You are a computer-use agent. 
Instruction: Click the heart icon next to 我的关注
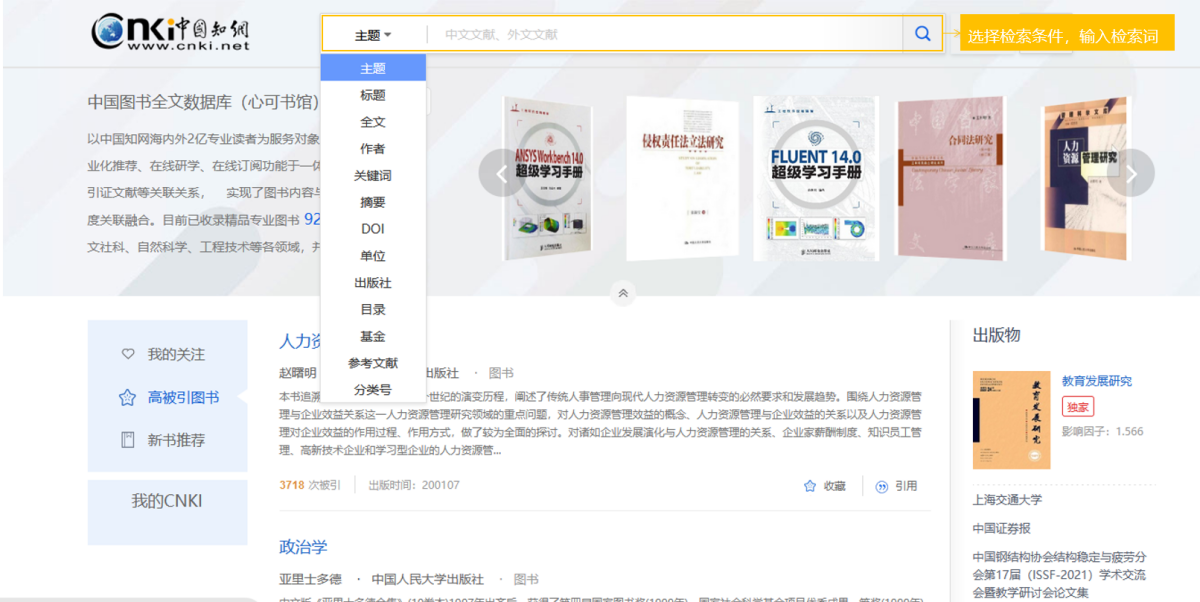(127, 354)
